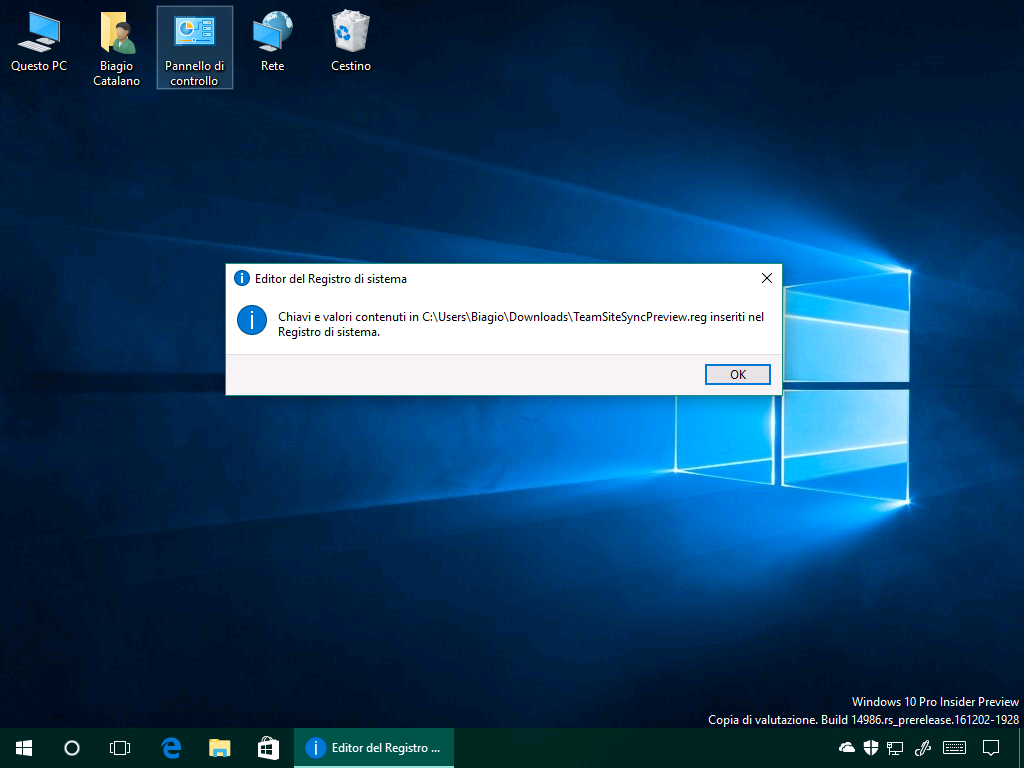This screenshot has width=1024, height=768.
Task: Select the Cestino recycle bin icon
Action: click(x=351, y=42)
